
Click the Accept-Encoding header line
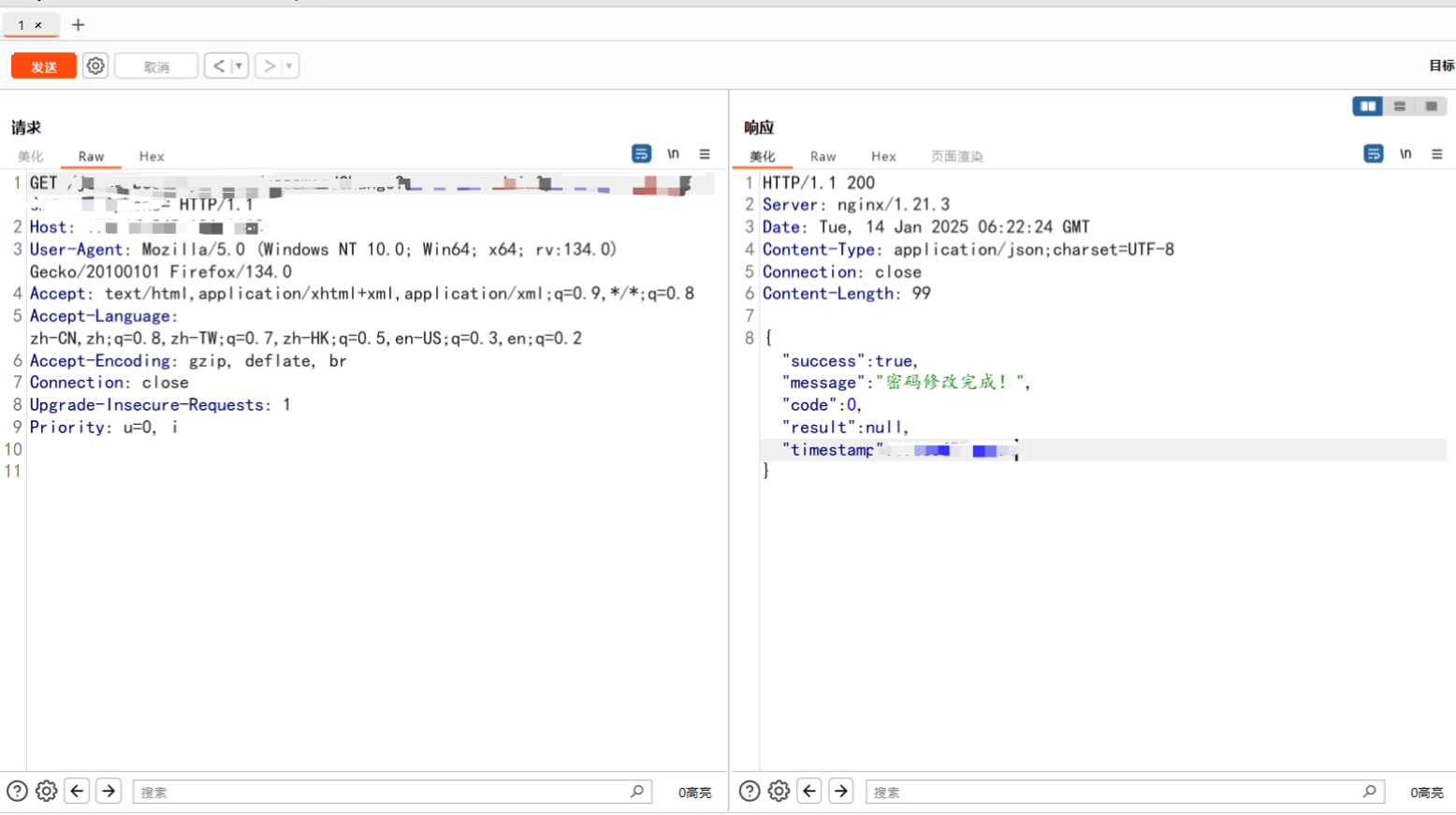coord(188,360)
